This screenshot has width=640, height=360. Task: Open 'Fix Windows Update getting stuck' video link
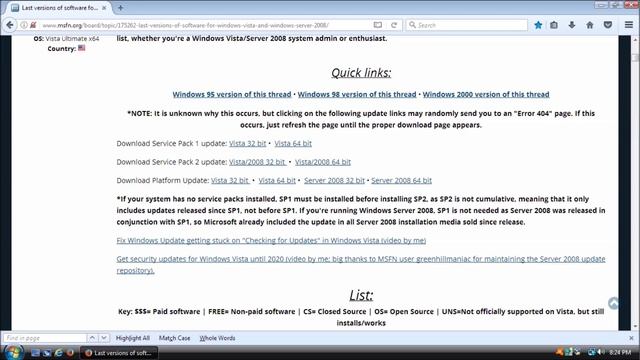click(x=271, y=240)
